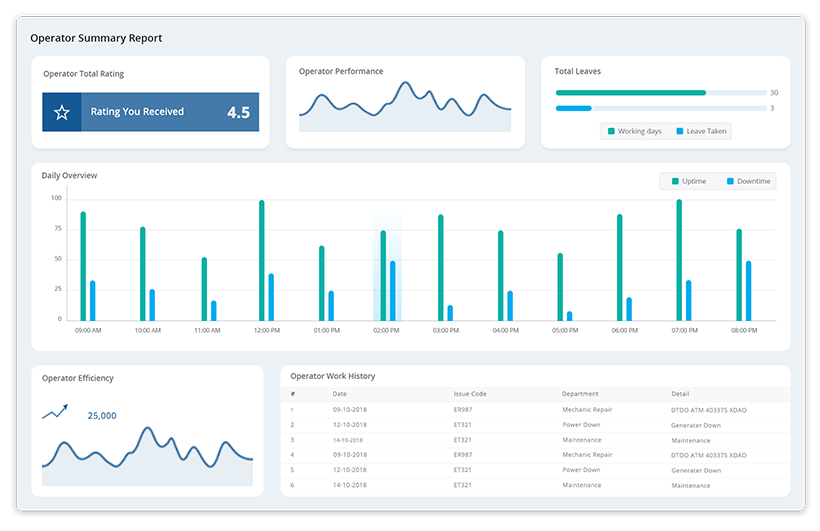820x531 pixels.
Task: Click the upward trend arrow icon
Action: point(55,411)
